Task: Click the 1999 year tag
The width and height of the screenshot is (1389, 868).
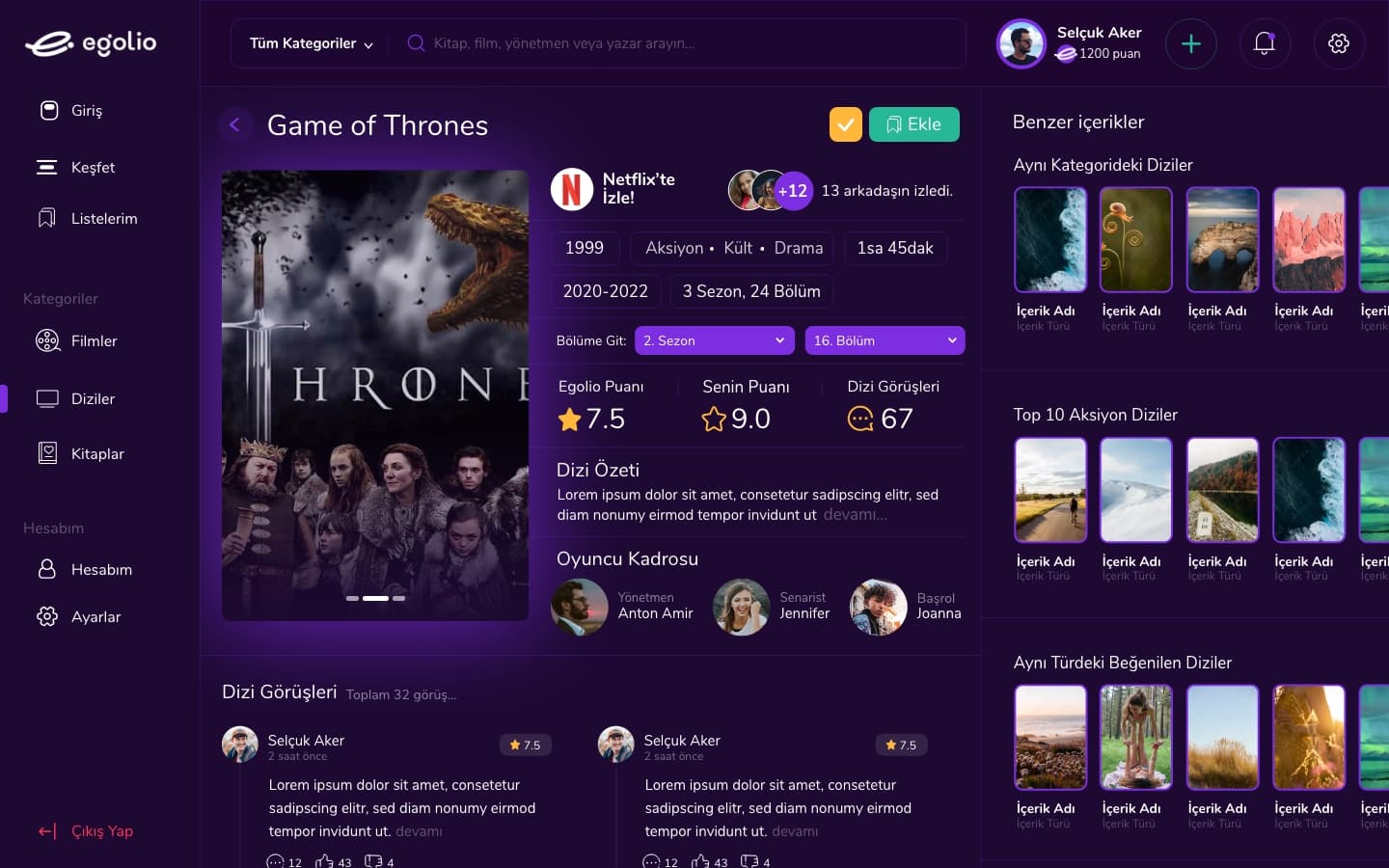Action: point(585,248)
